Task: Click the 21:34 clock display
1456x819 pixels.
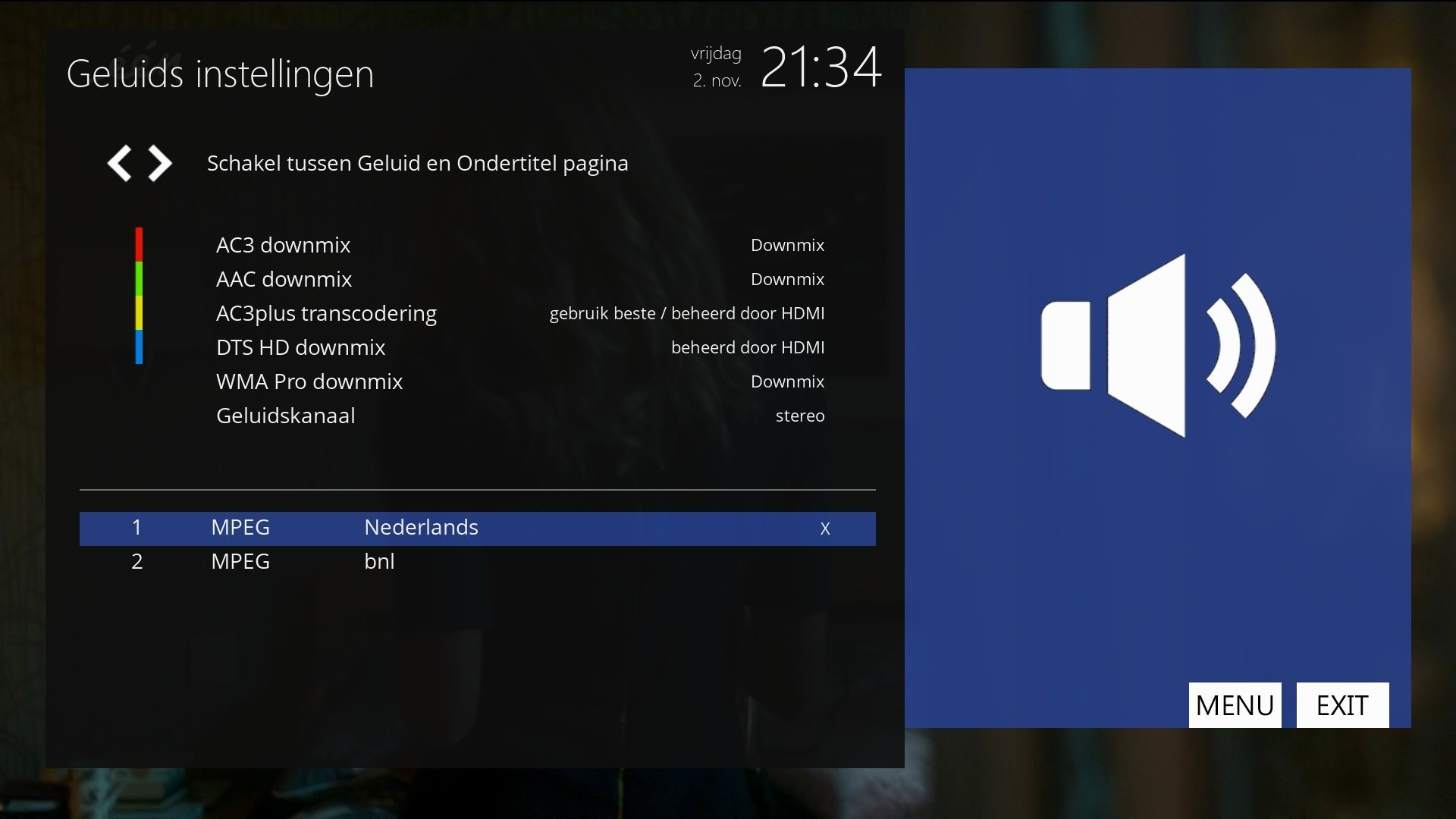Action: (x=821, y=67)
